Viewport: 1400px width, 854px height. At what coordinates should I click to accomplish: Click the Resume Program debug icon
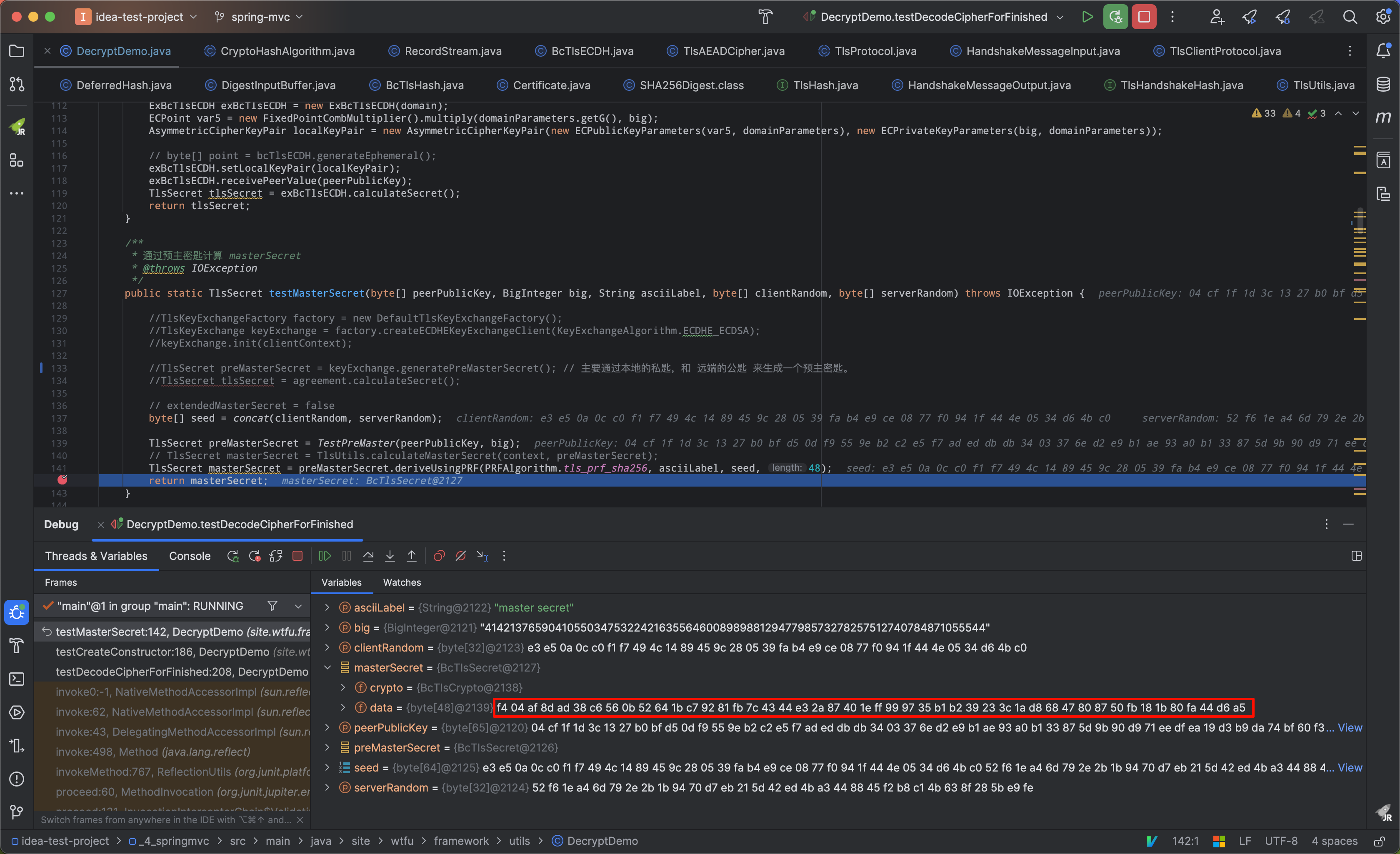[325, 556]
